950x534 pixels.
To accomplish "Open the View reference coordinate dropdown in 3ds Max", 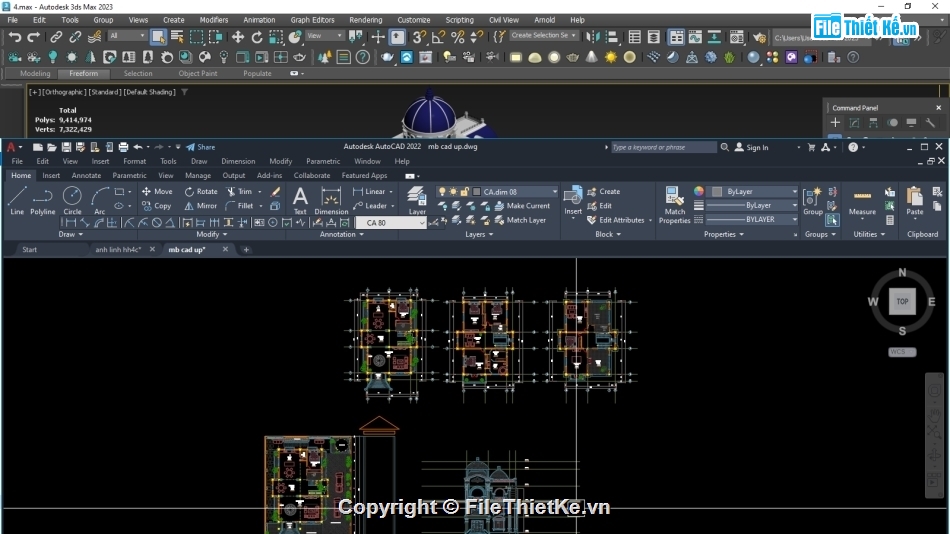I will coord(325,36).
